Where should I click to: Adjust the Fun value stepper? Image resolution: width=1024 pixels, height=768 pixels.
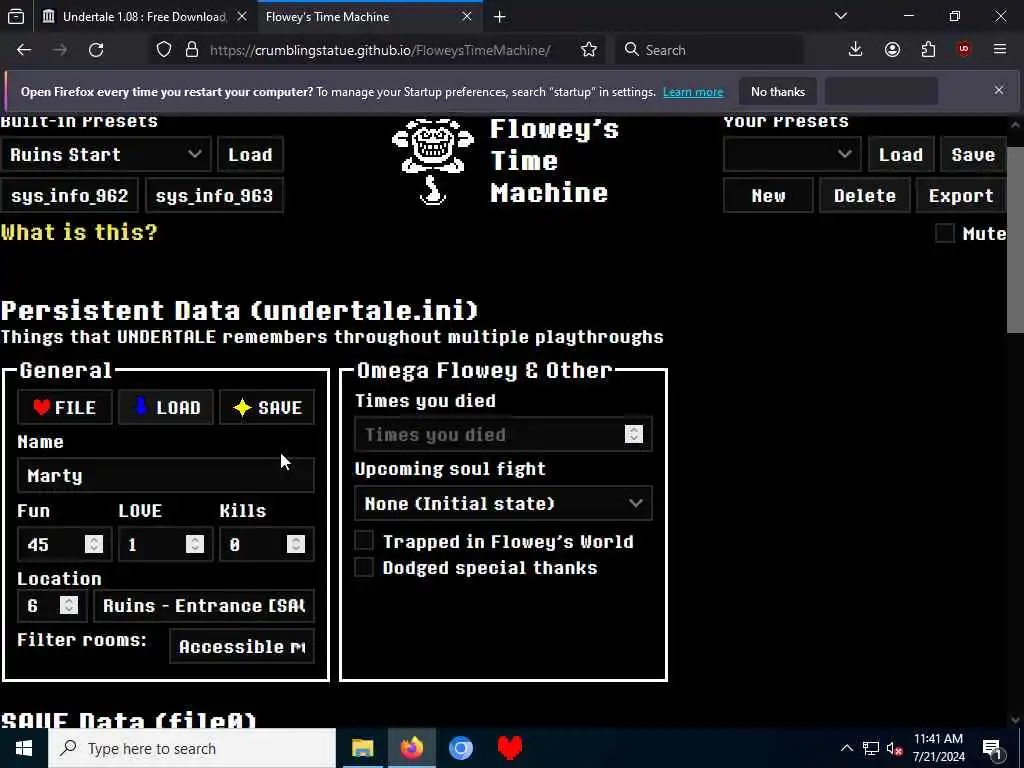(x=94, y=544)
